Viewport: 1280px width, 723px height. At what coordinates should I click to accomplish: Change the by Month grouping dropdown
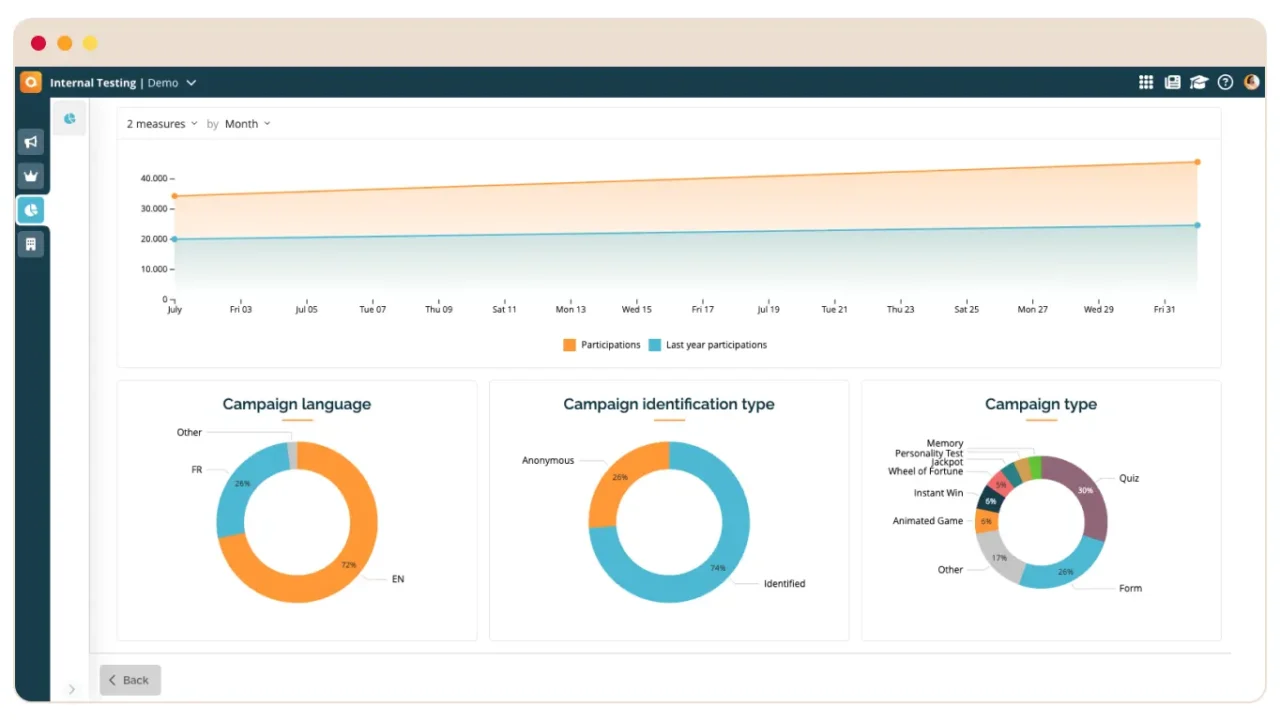247,124
